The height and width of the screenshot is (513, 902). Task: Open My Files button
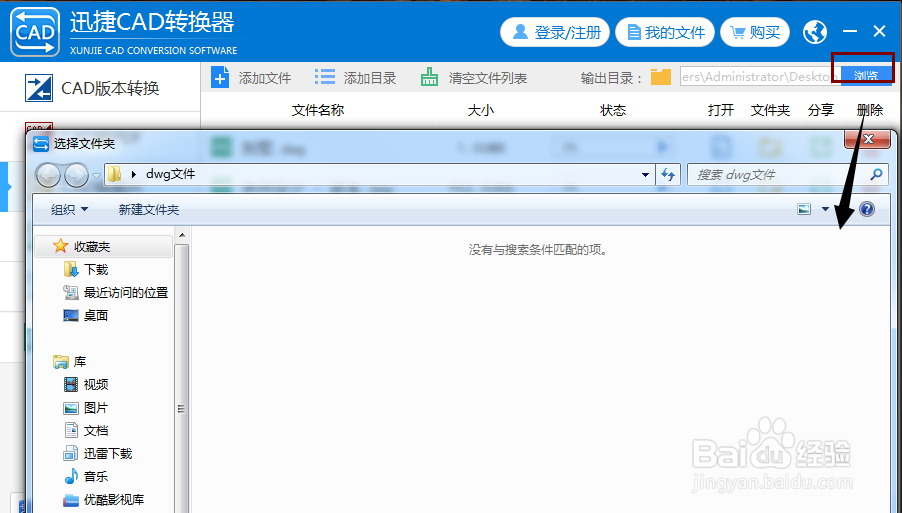pyautogui.click(x=665, y=32)
